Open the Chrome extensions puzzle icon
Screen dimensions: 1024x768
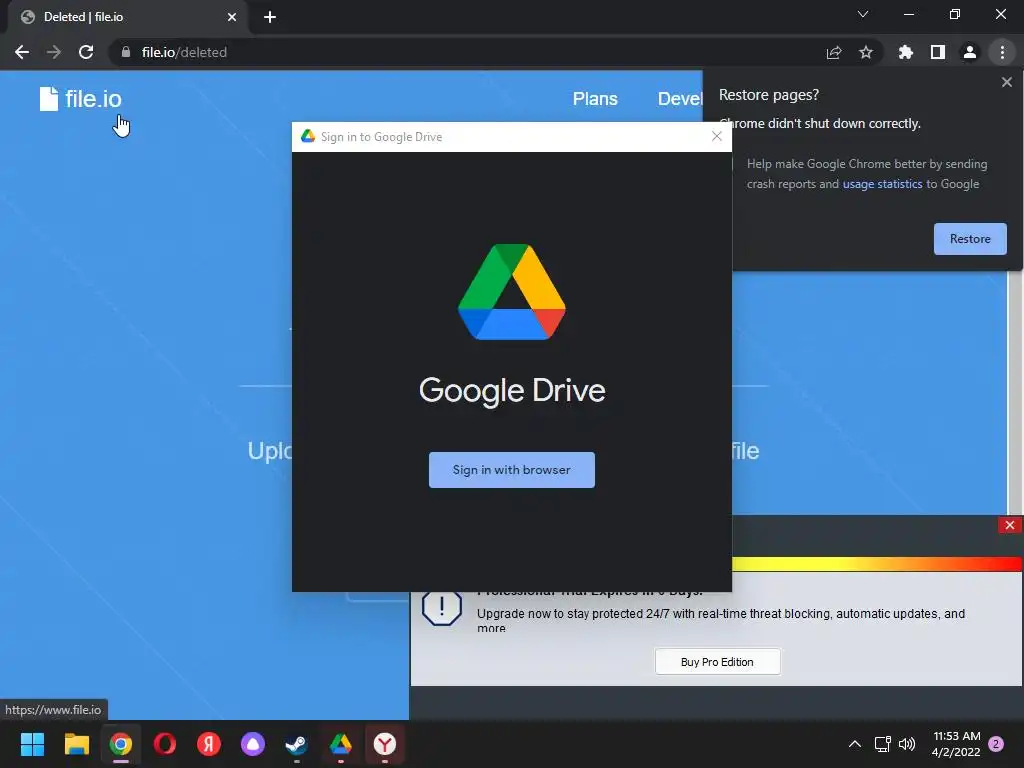click(x=906, y=52)
